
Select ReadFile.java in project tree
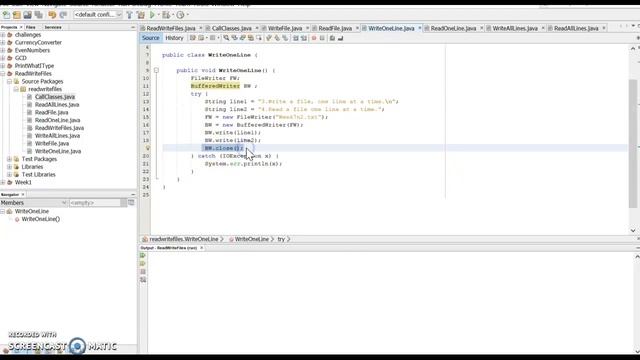51,113
